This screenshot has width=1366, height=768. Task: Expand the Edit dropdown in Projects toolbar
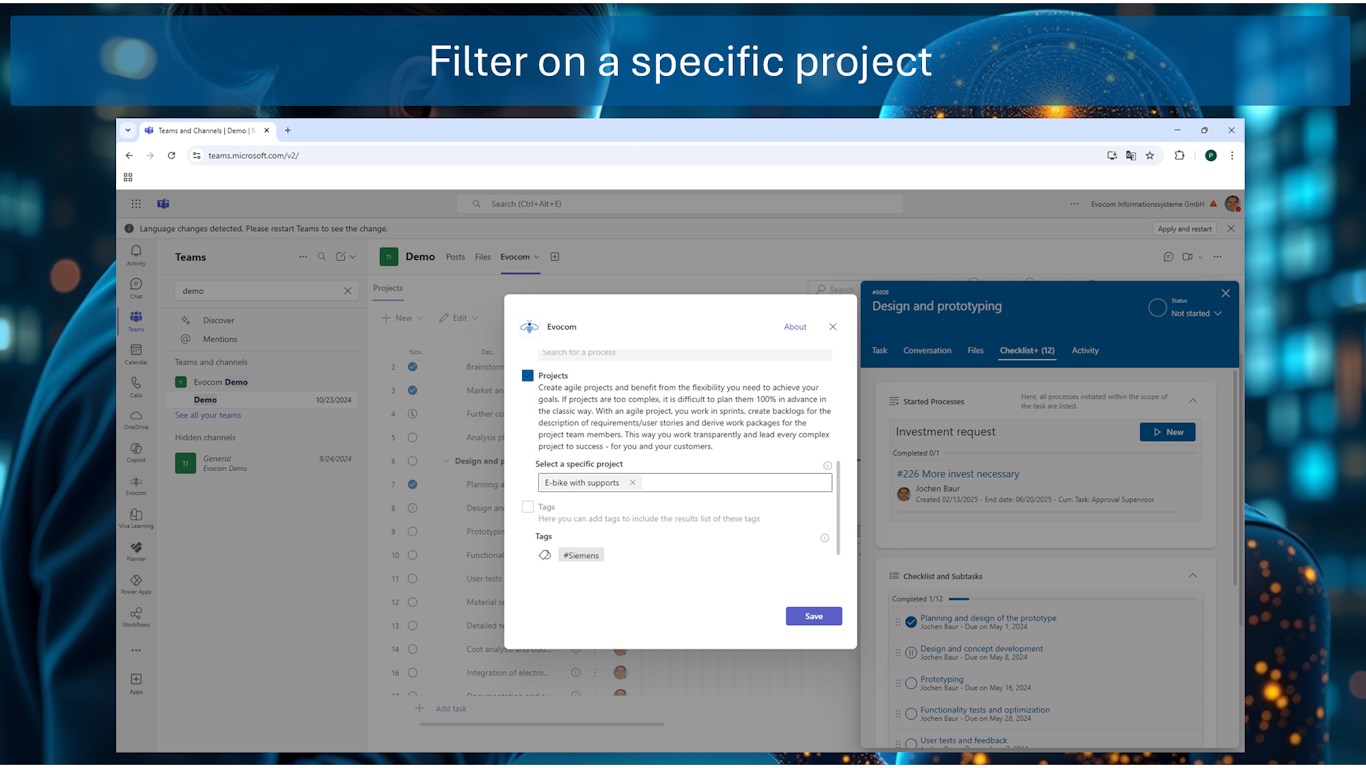click(x=475, y=318)
